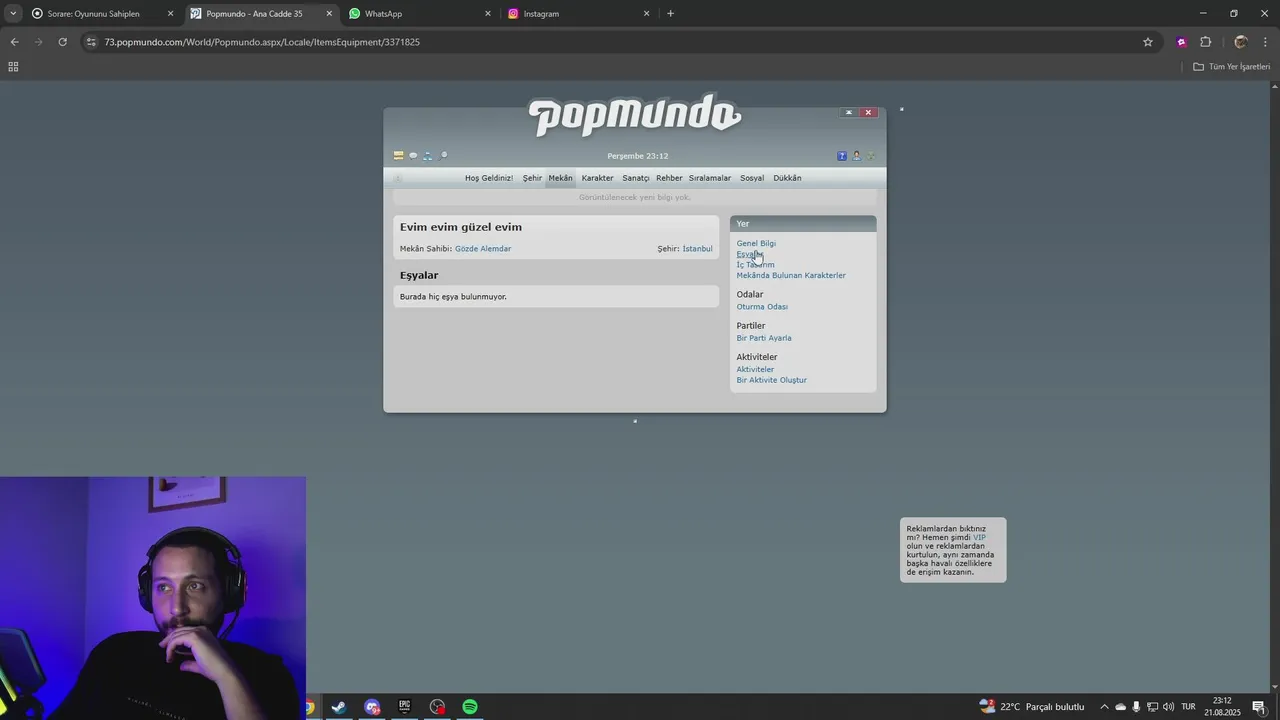Open the Aktiviteler link

point(755,369)
